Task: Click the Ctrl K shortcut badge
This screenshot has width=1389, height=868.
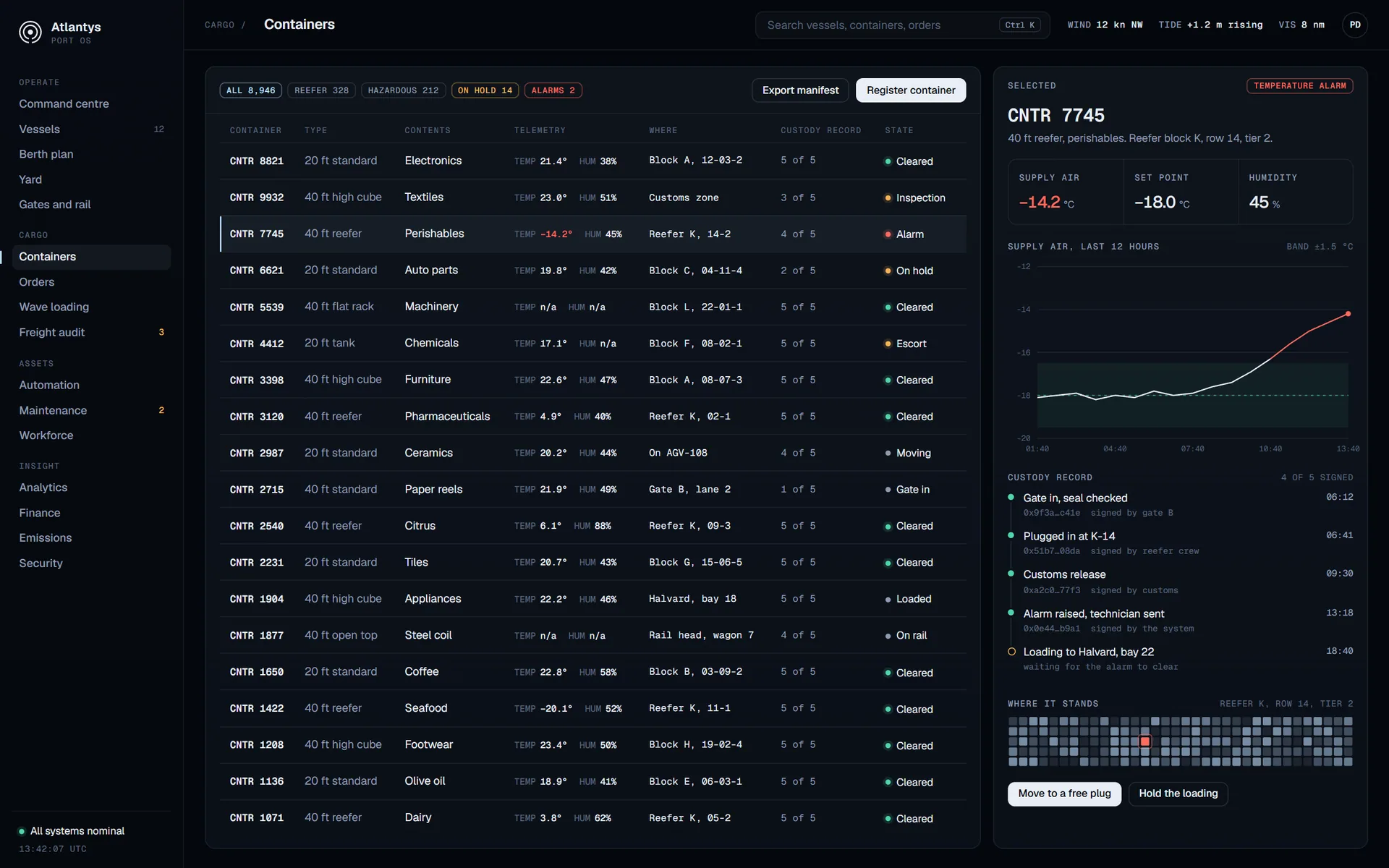Action: (1019, 25)
